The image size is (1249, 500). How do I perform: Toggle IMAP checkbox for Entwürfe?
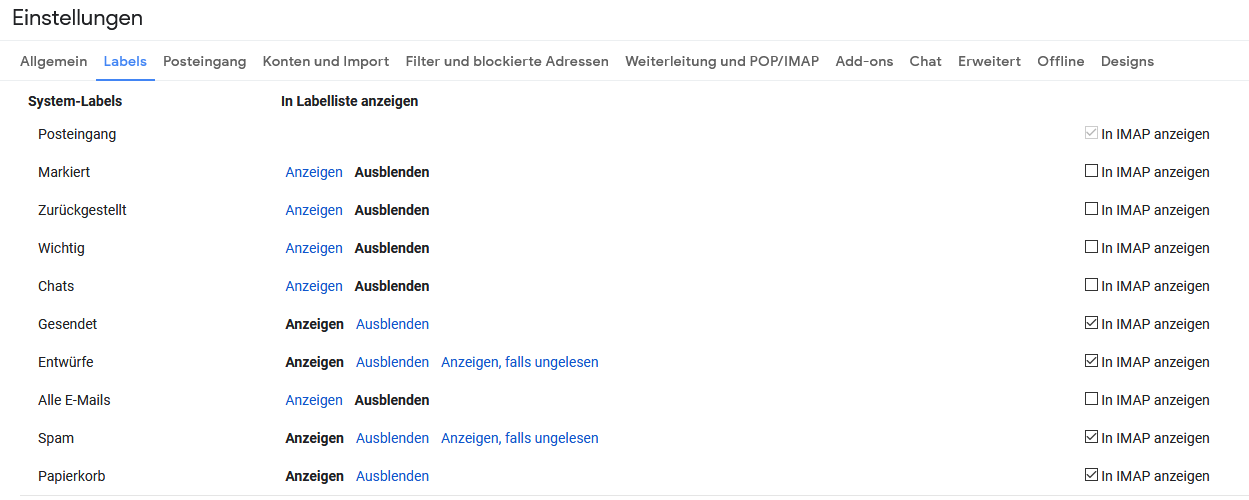point(1091,361)
